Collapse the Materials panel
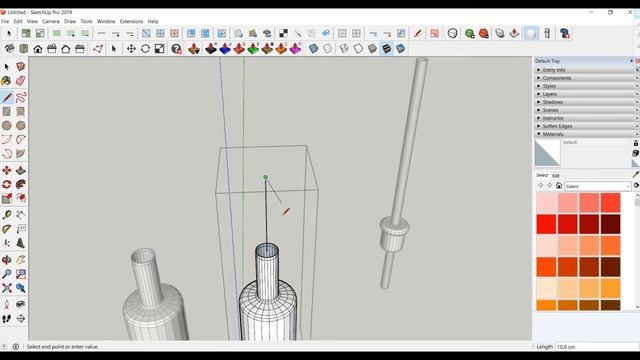The width and height of the screenshot is (640, 360). pyautogui.click(x=587, y=134)
